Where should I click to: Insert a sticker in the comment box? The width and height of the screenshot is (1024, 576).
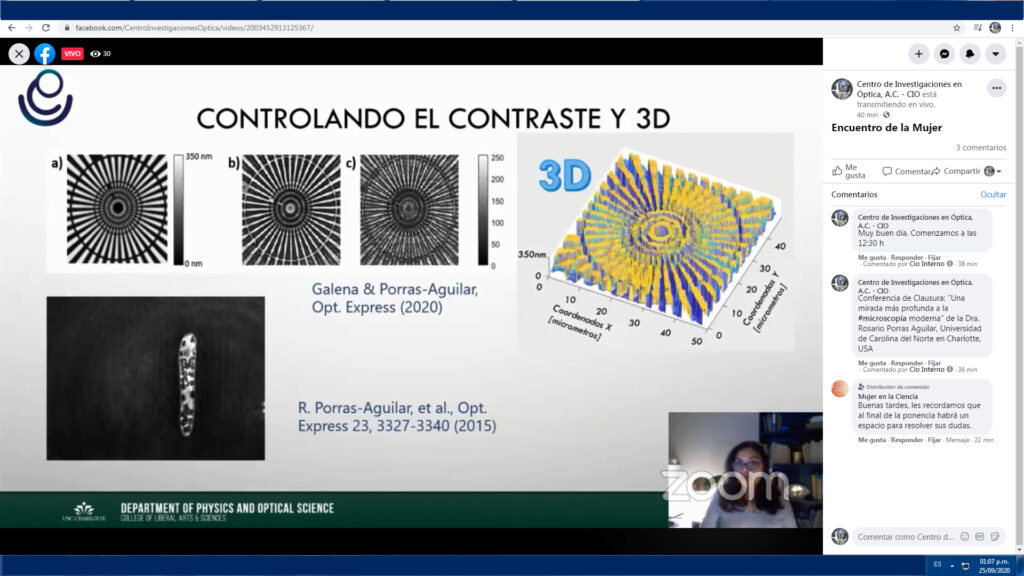coord(994,537)
